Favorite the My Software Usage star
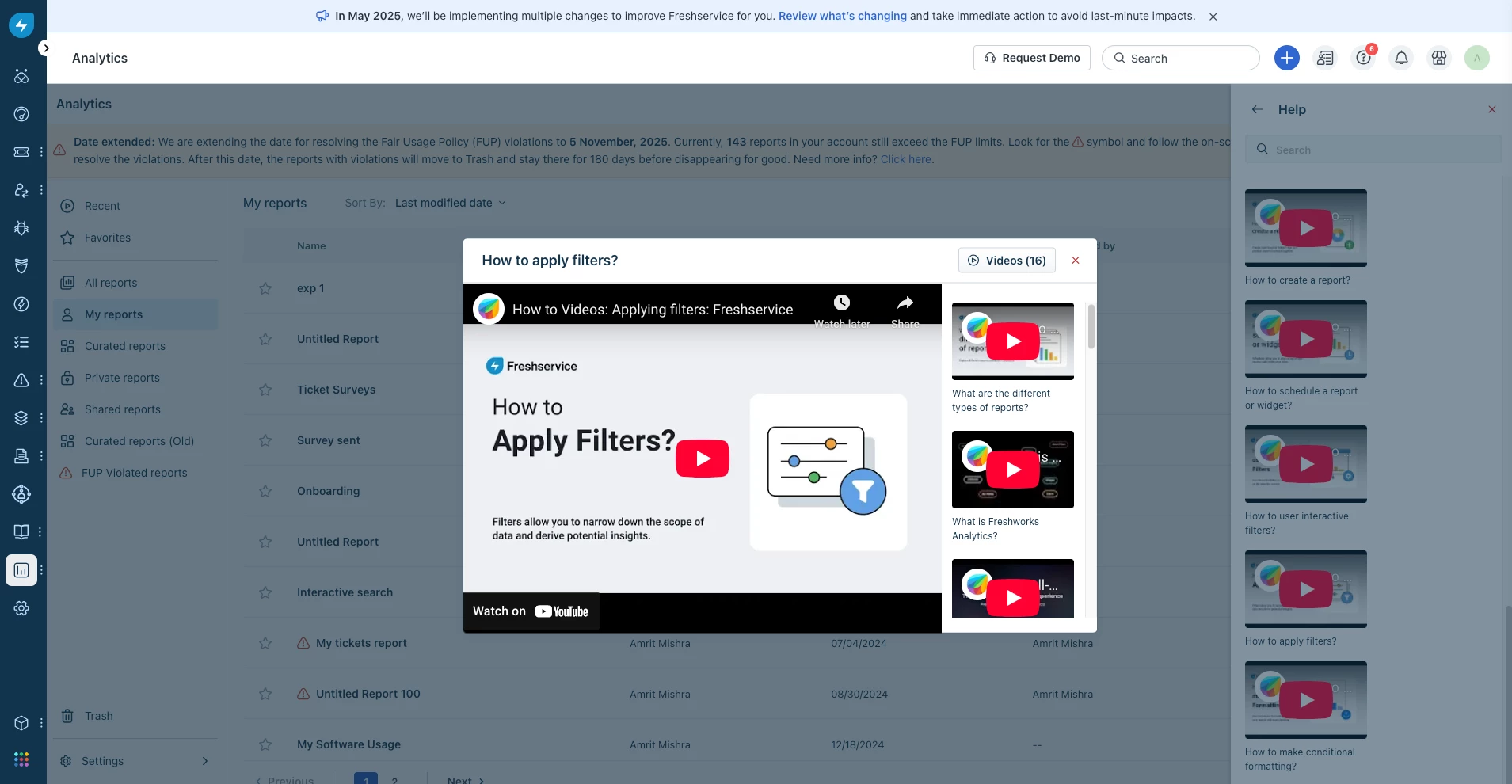 (265, 744)
